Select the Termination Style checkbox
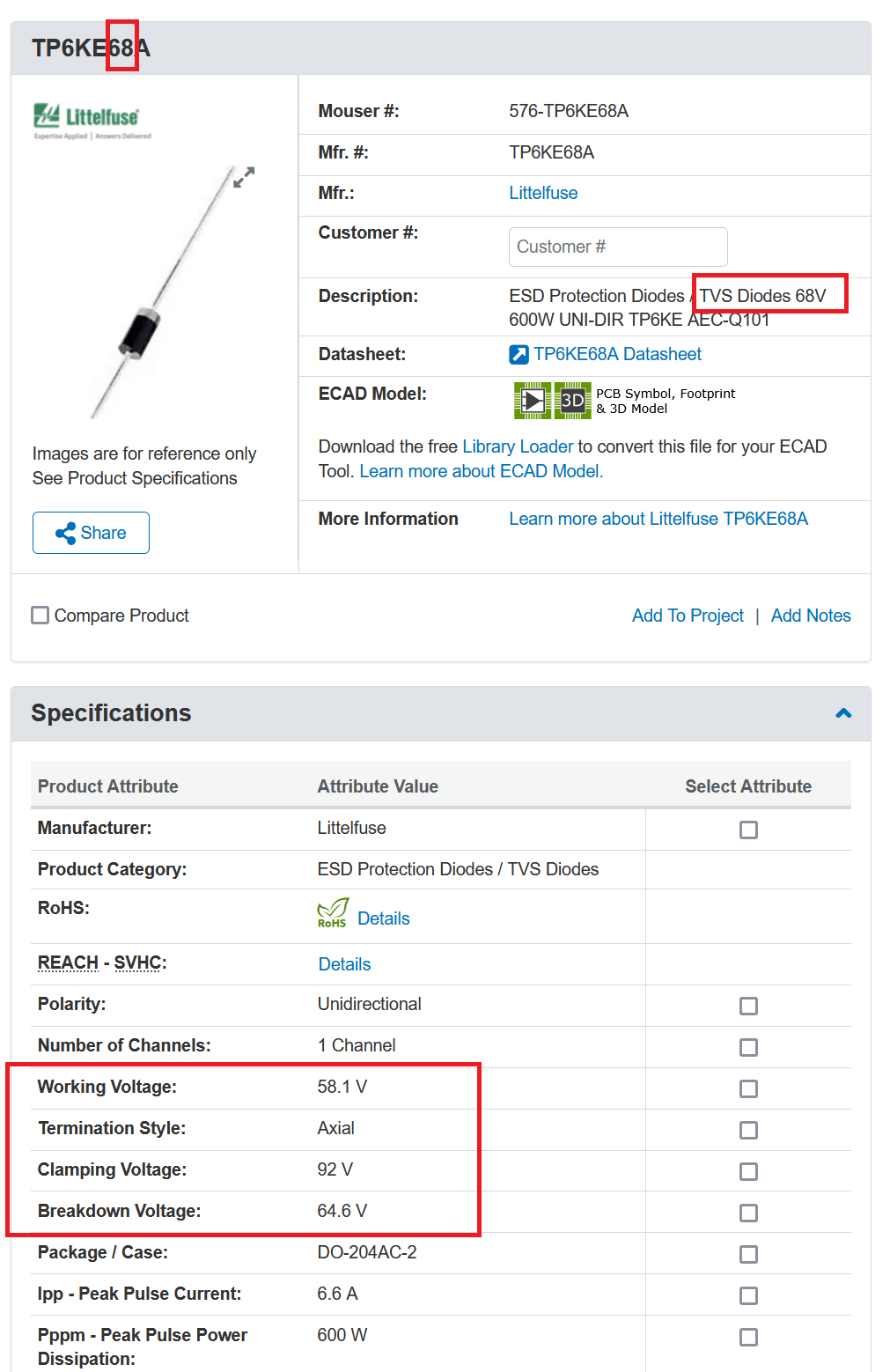This screenshot has width=890, height=1372. (748, 1130)
